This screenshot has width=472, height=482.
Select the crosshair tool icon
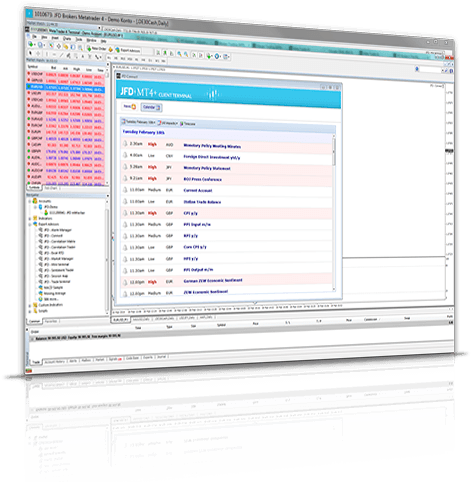click(x=38, y=53)
